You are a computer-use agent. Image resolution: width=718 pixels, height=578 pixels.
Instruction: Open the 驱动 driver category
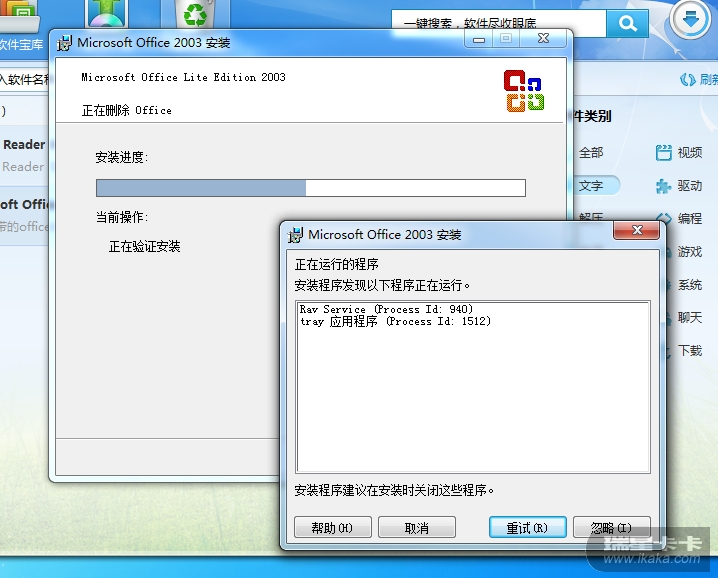click(x=679, y=185)
